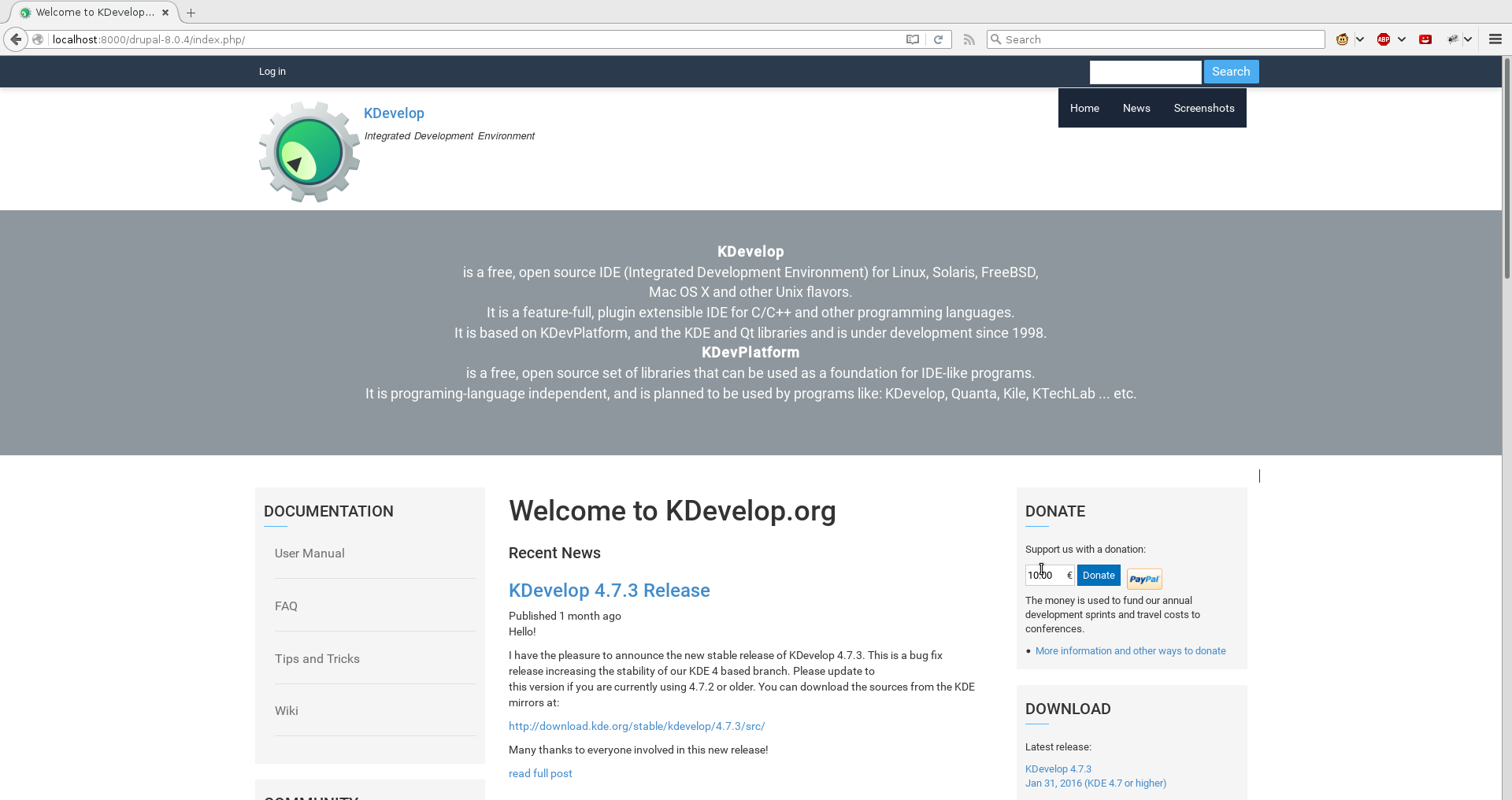Close the Welcome to KDevelop tab
The image size is (1512, 800).
click(165, 13)
